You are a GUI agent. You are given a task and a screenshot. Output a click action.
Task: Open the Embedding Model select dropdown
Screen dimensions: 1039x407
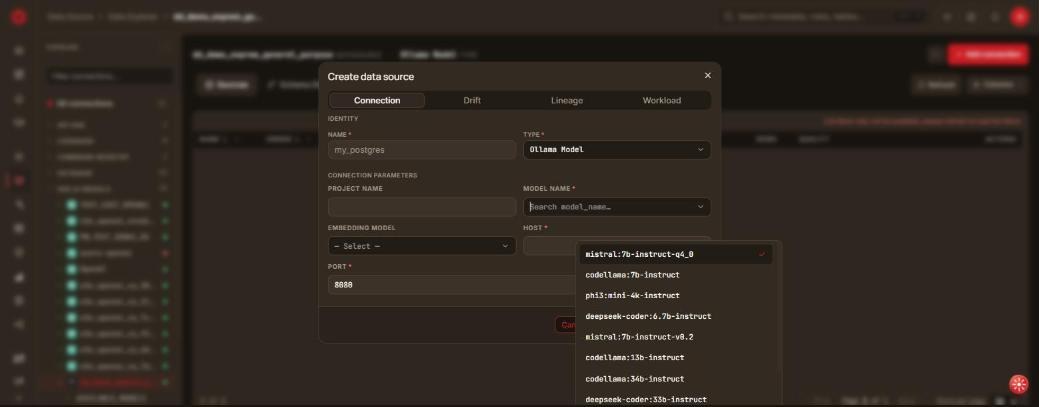point(421,246)
